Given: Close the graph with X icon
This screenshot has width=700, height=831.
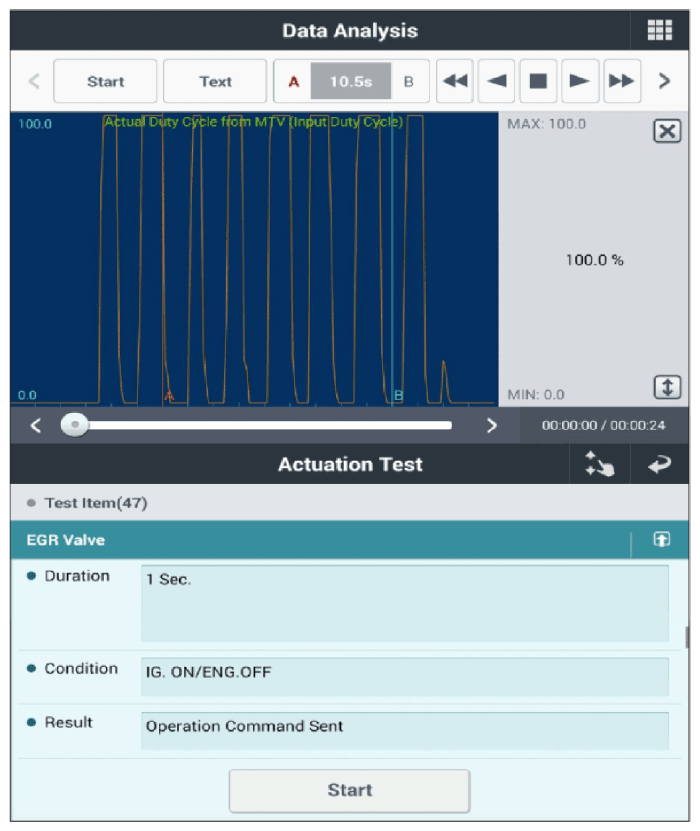Looking at the screenshot, I should click(x=666, y=131).
